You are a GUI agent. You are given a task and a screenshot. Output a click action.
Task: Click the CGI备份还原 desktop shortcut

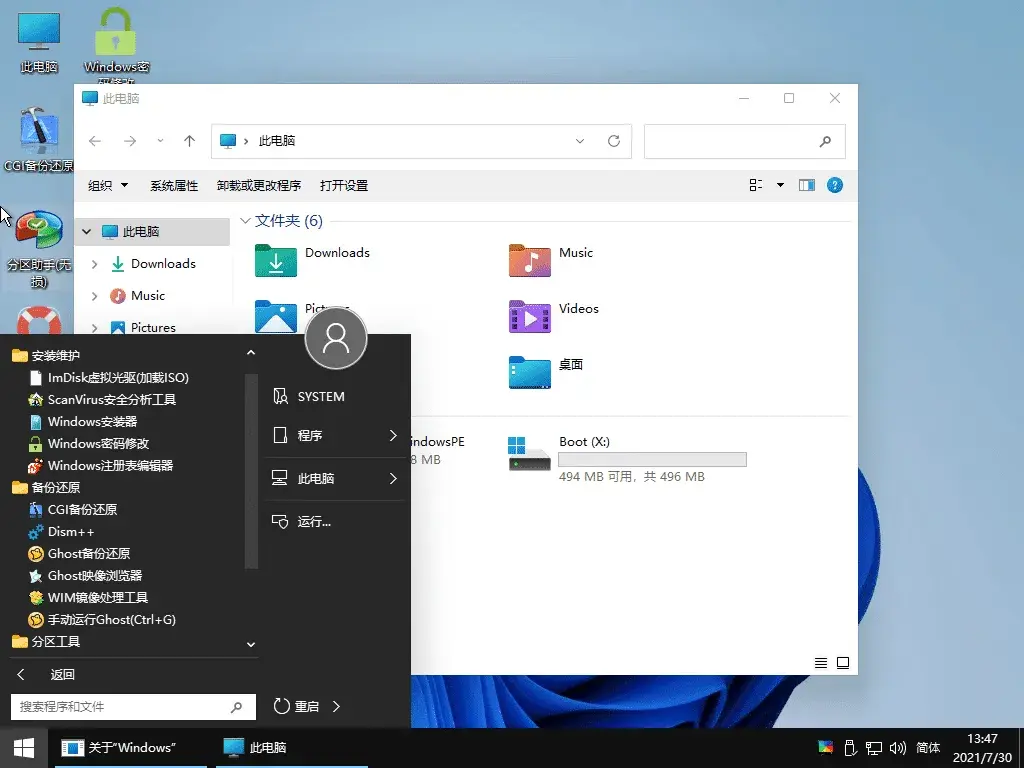(x=39, y=140)
